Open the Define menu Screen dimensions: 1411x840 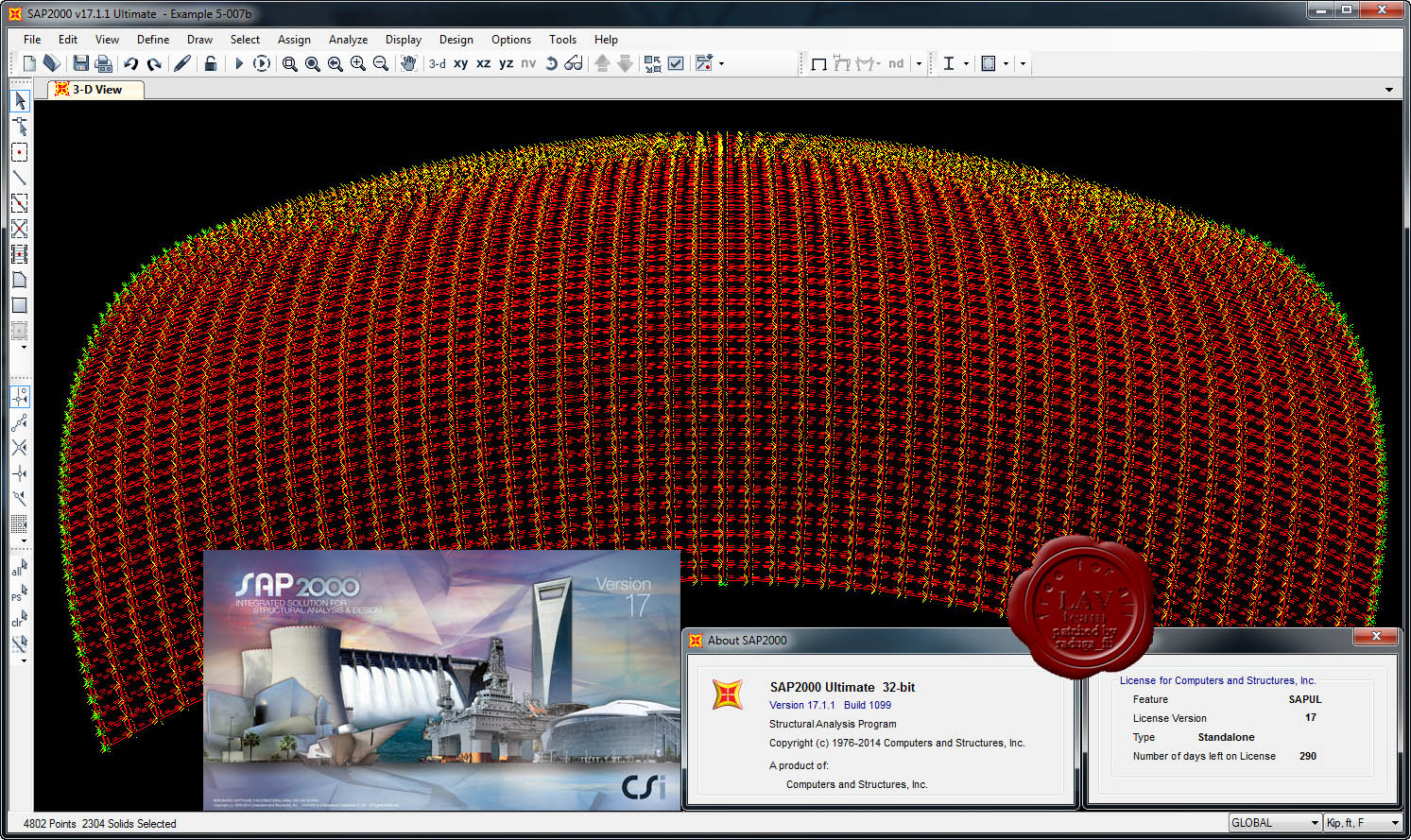(153, 40)
